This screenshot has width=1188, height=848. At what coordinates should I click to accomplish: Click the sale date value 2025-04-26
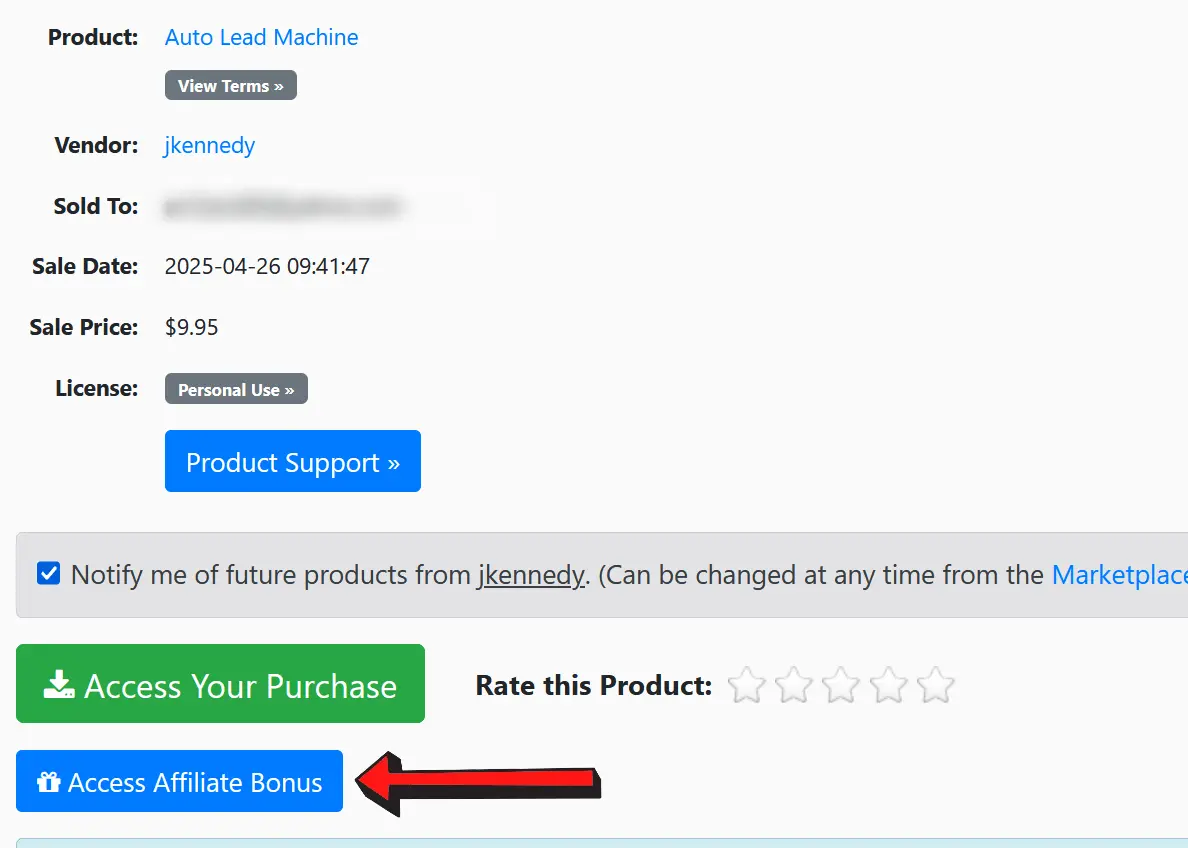tap(223, 266)
